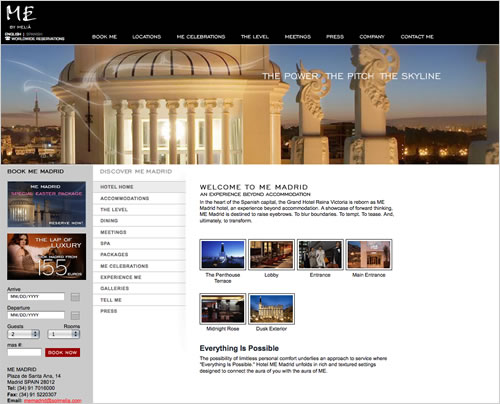
Task: Focus the Arrive date field
Action: [36, 297]
